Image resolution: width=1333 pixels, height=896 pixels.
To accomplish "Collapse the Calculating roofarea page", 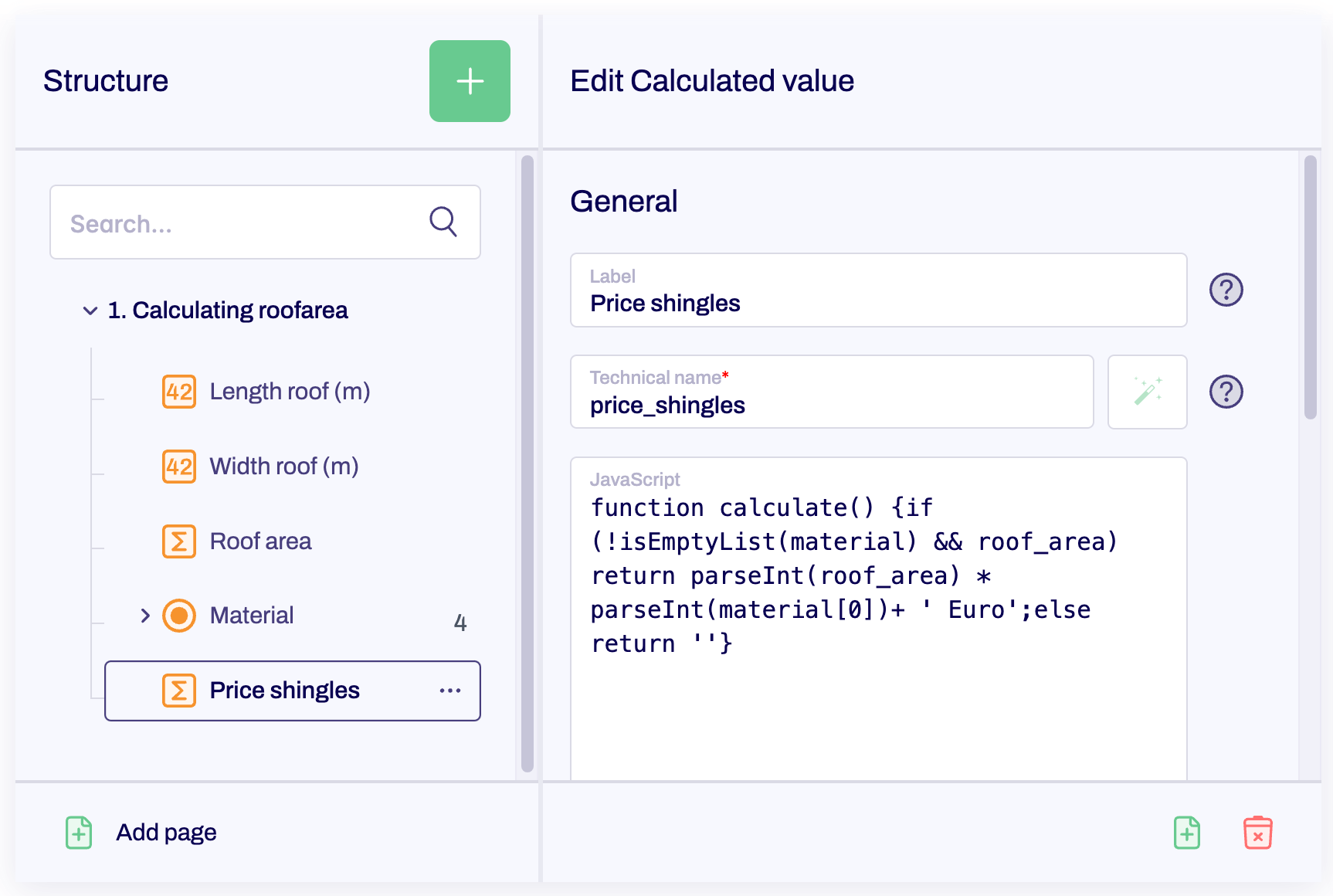I will click(90, 311).
